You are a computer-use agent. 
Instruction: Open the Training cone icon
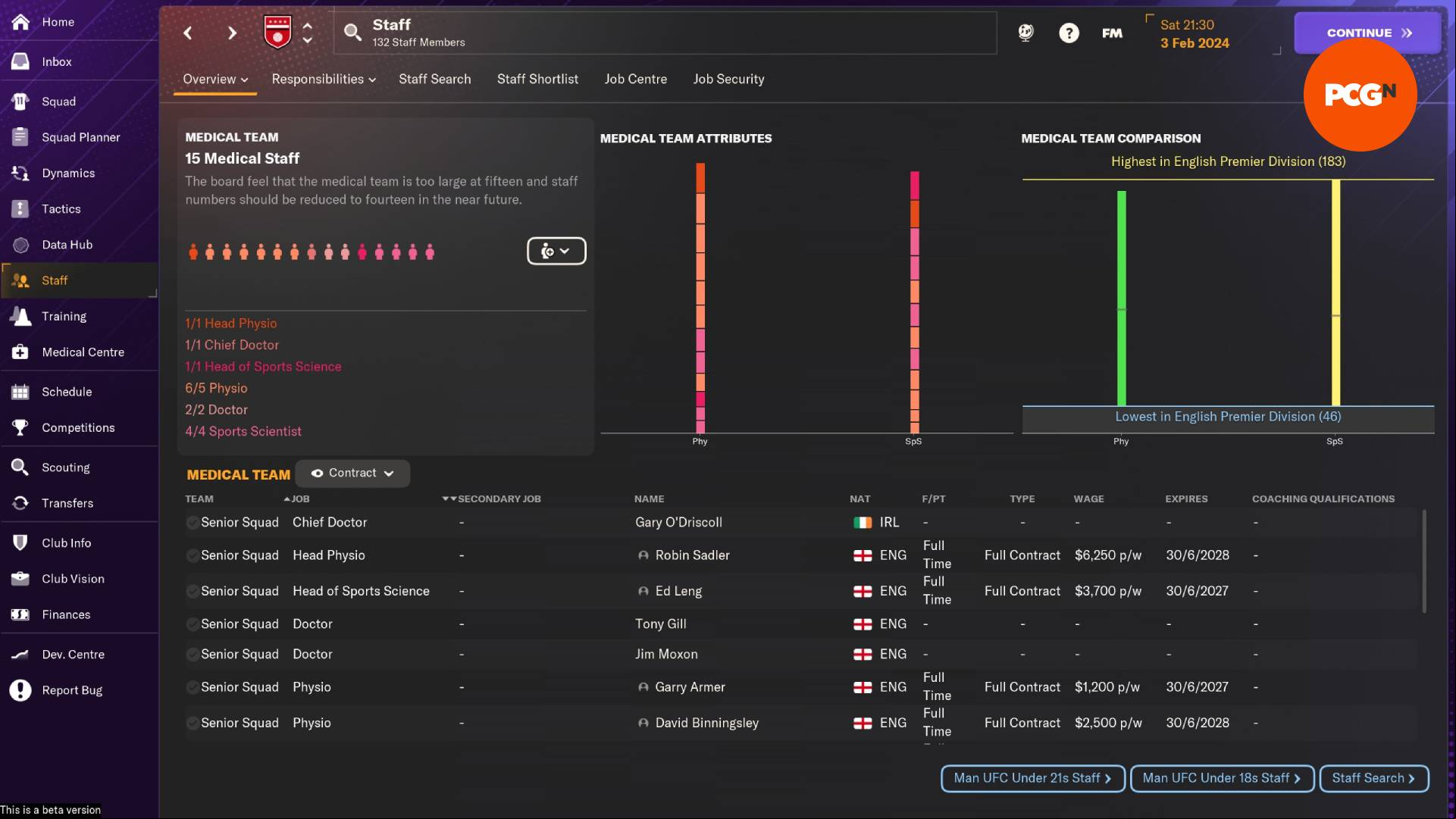click(x=20, y=316)
